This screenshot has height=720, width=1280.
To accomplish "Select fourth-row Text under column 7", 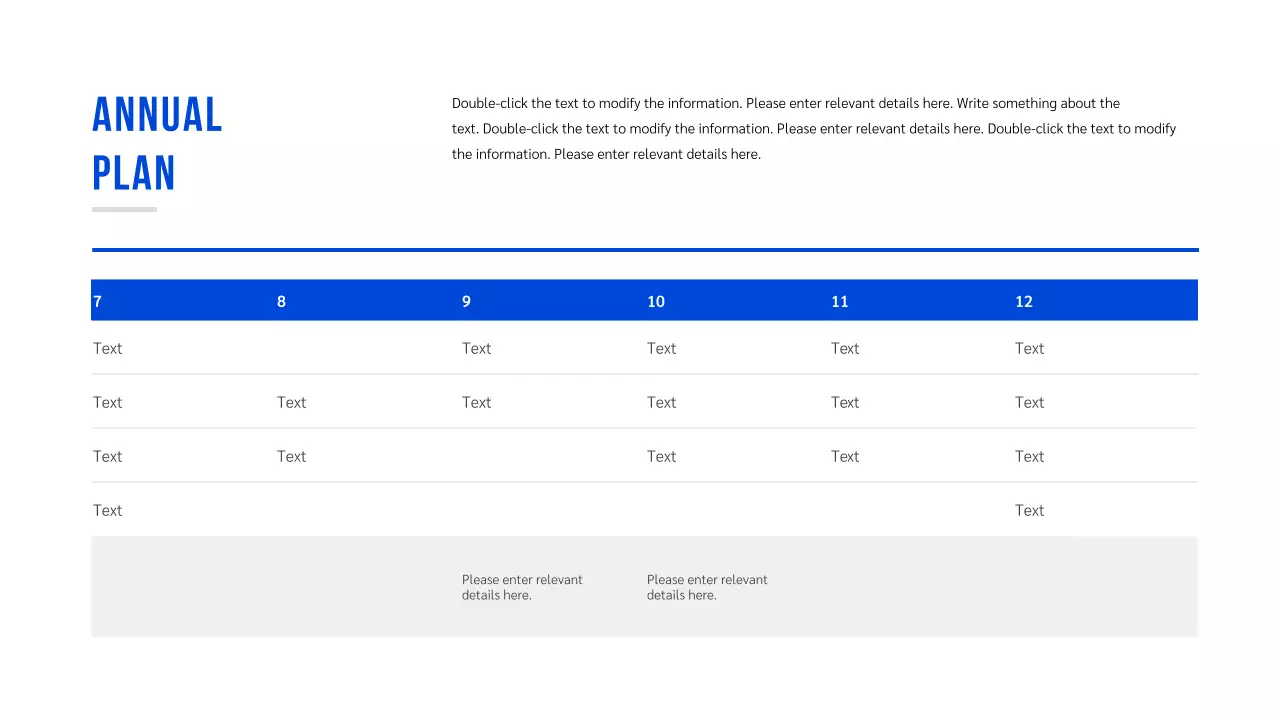I will (107, 511).
